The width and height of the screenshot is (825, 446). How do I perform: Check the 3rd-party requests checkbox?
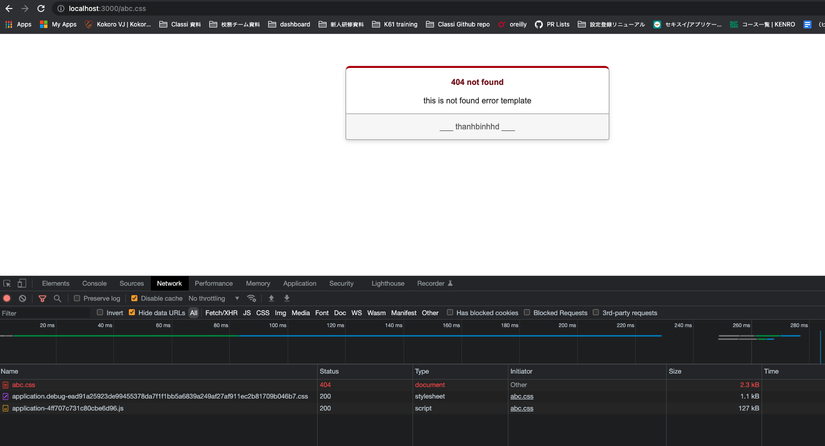coord(596,312)
